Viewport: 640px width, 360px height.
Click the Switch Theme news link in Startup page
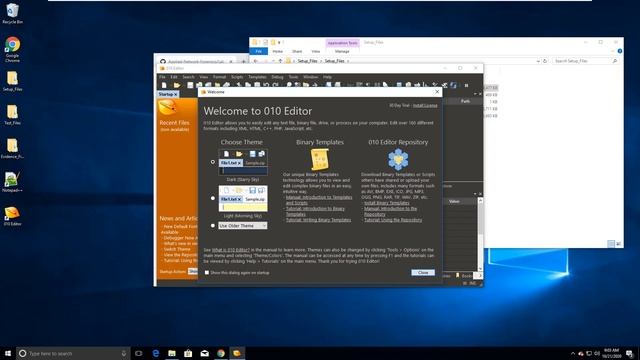[177, 249]
